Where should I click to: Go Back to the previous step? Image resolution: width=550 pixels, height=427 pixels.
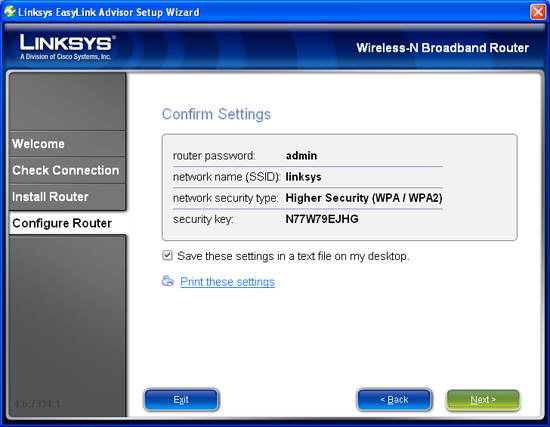[394, 400]
